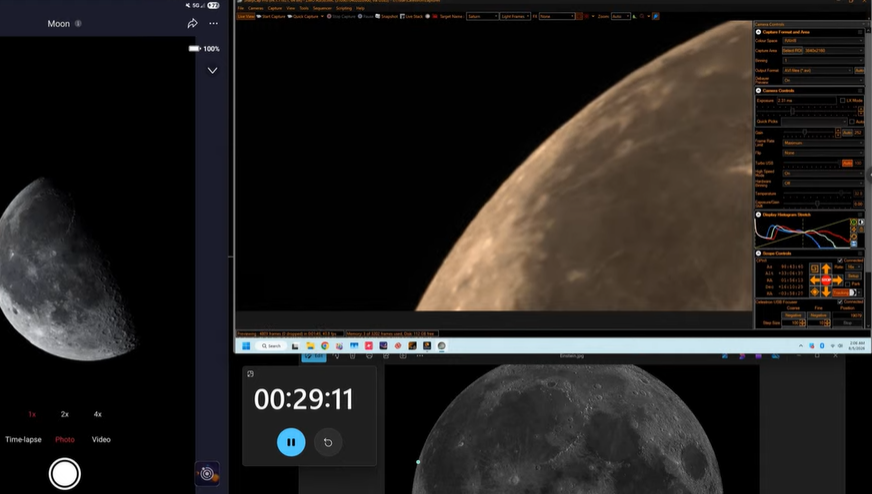Switch to Time-lapse mode

tap(23, 439)
